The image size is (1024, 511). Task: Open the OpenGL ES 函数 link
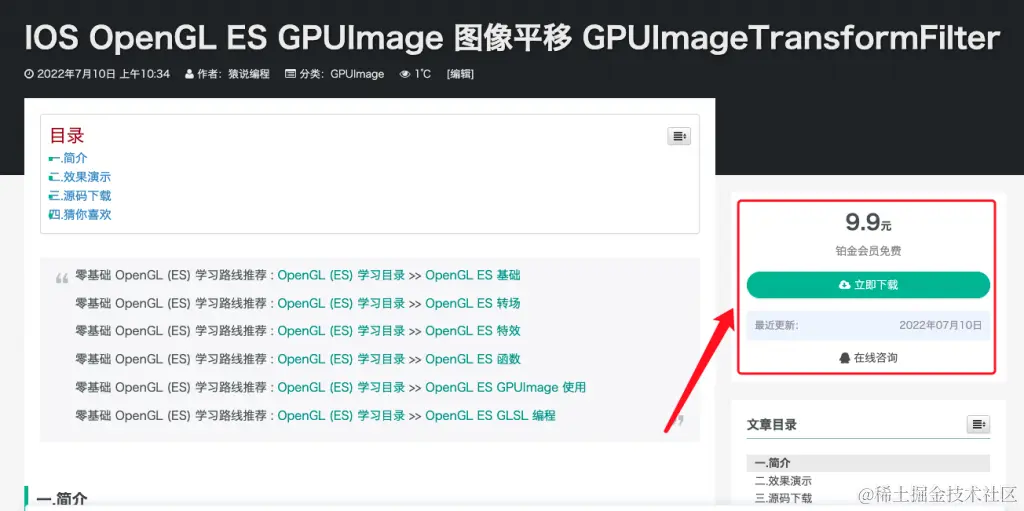tap(473, 359)
